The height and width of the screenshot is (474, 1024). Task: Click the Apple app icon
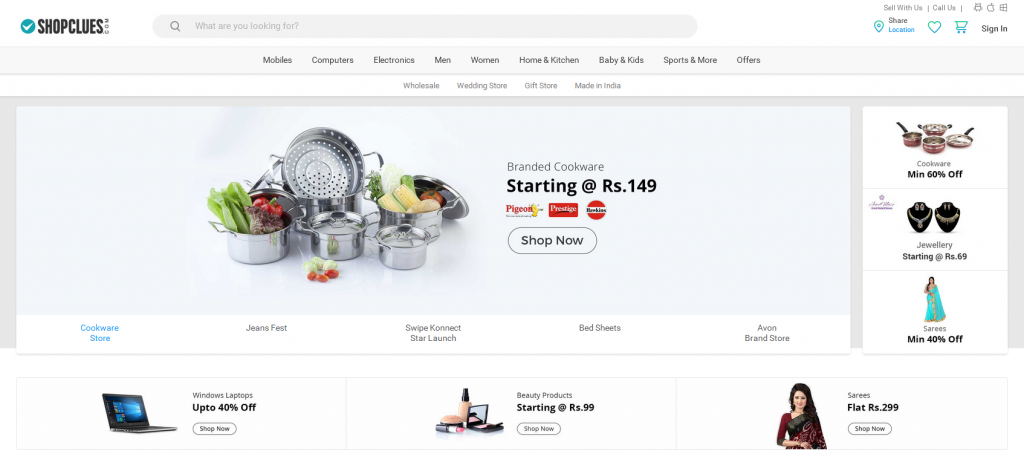click(990, 8)
